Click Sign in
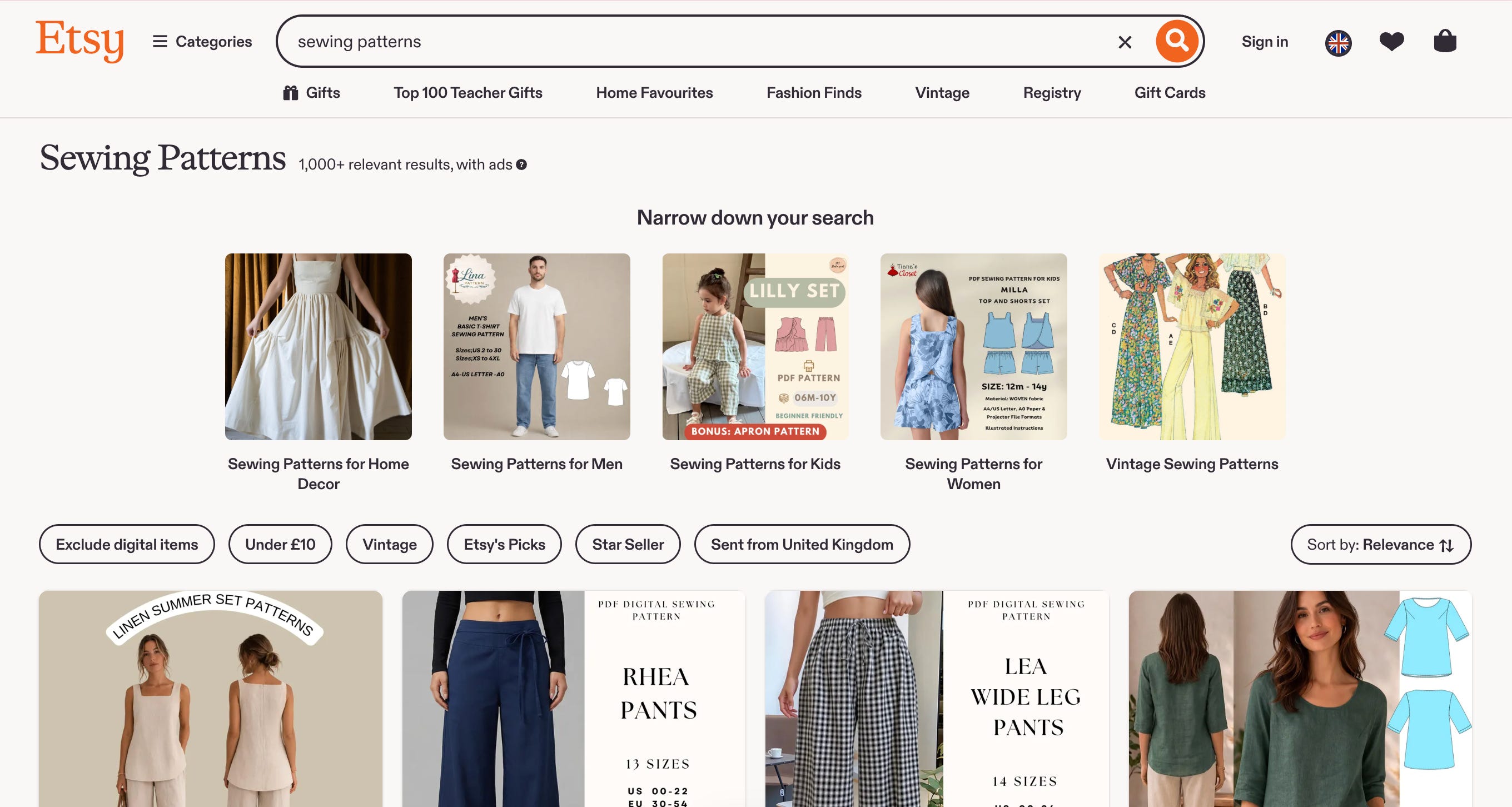Image resolution: width=1512 pixels, height=807 pixels. click(x=1265, y=42)
